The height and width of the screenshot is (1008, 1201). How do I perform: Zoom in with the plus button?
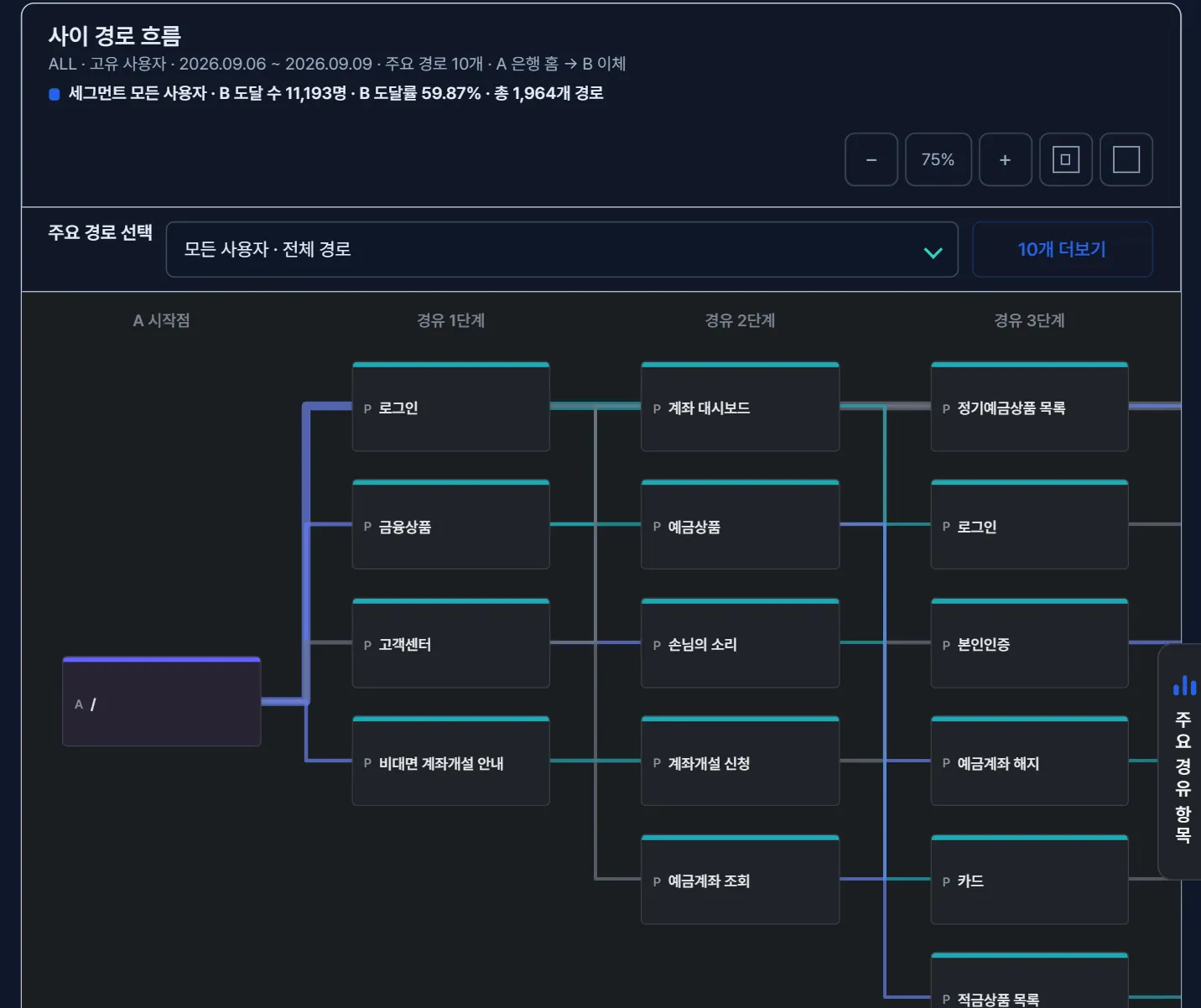[1005, 159]
